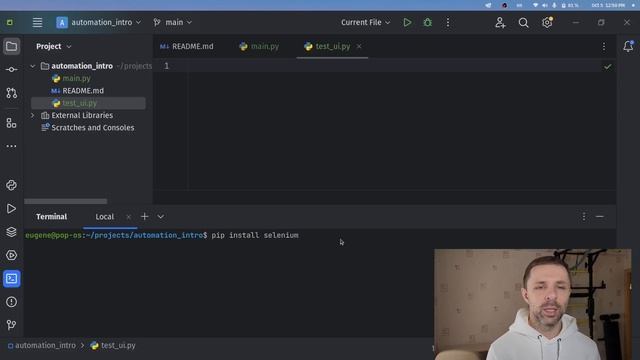Image resolution: width=640 pixels, height=360 pixels.
Task: Close the test_ui.py tab
Action: point(359,47)
